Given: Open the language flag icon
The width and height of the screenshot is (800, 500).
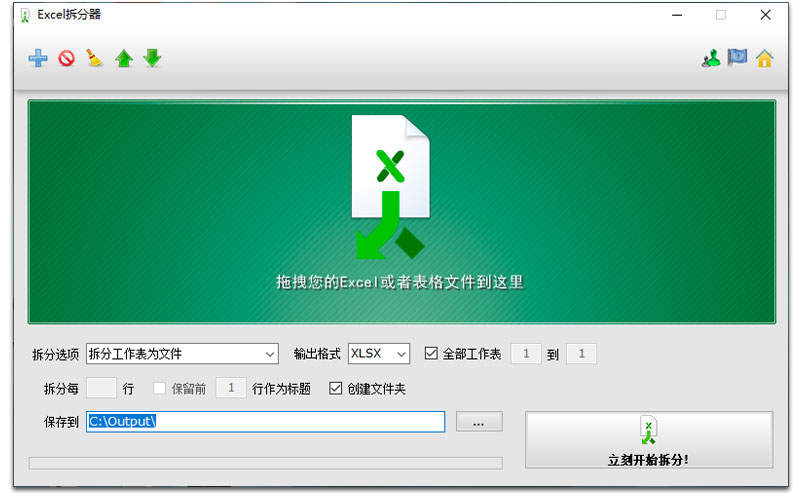Looking at the screenshot, I should coord(737,58).
